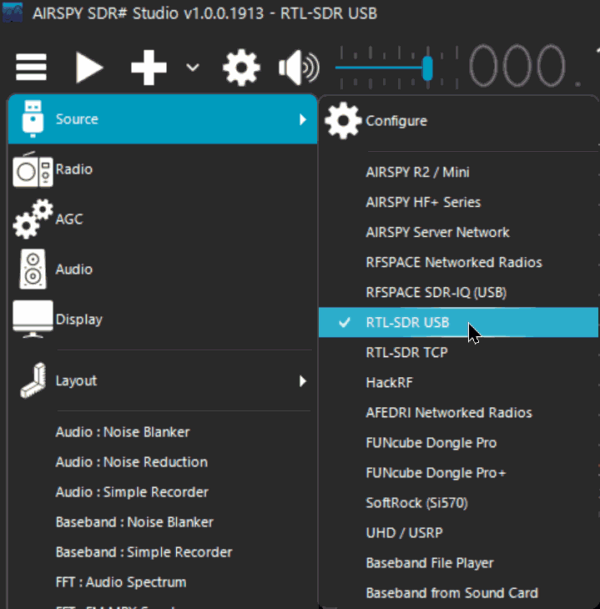Expand the Source submenu arrow

(303, 120)
